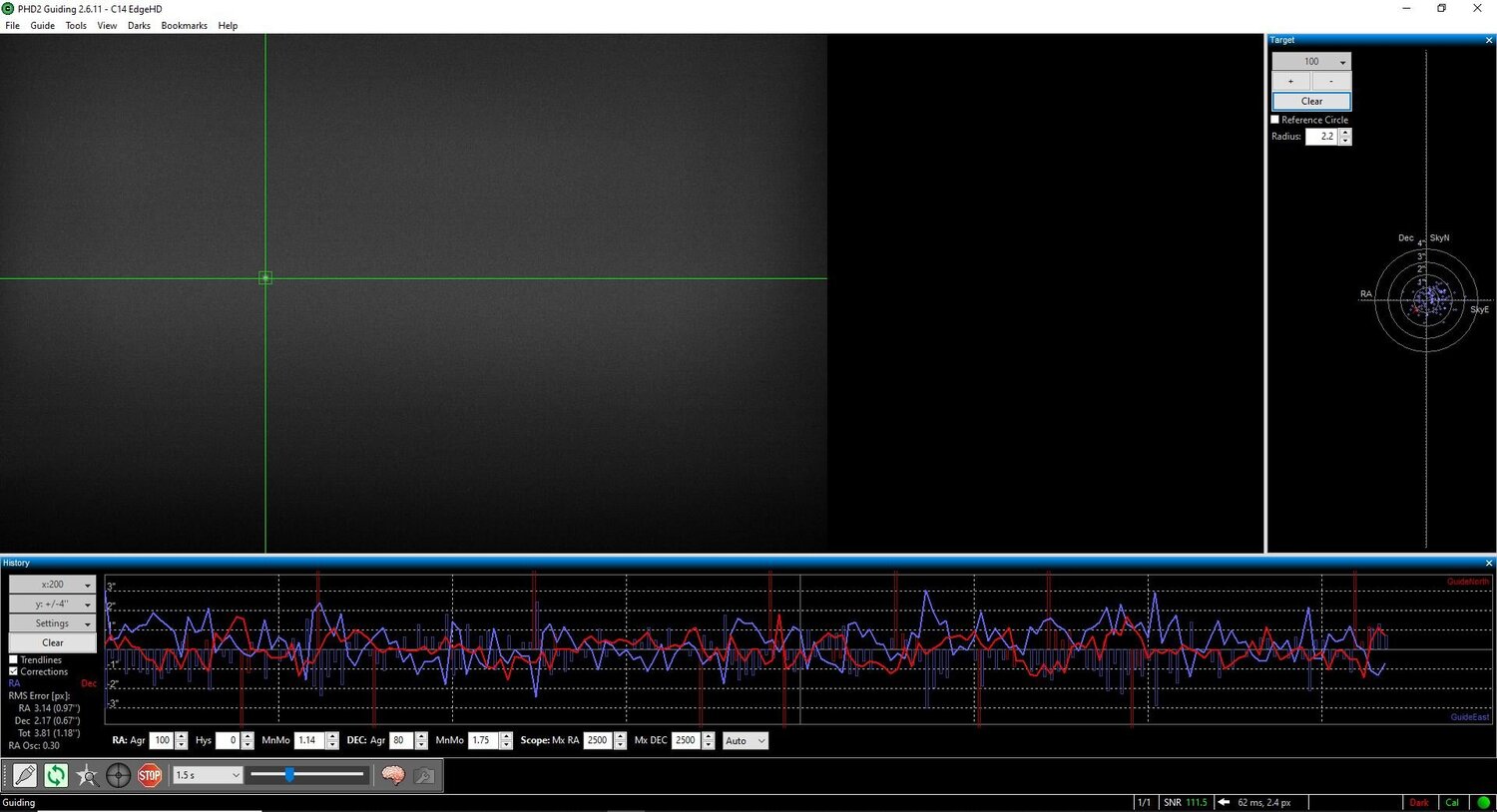1497x812 pixels.
Task: Step the DEC MnMo spinner arrows
Action: click(x=506, y=741)
